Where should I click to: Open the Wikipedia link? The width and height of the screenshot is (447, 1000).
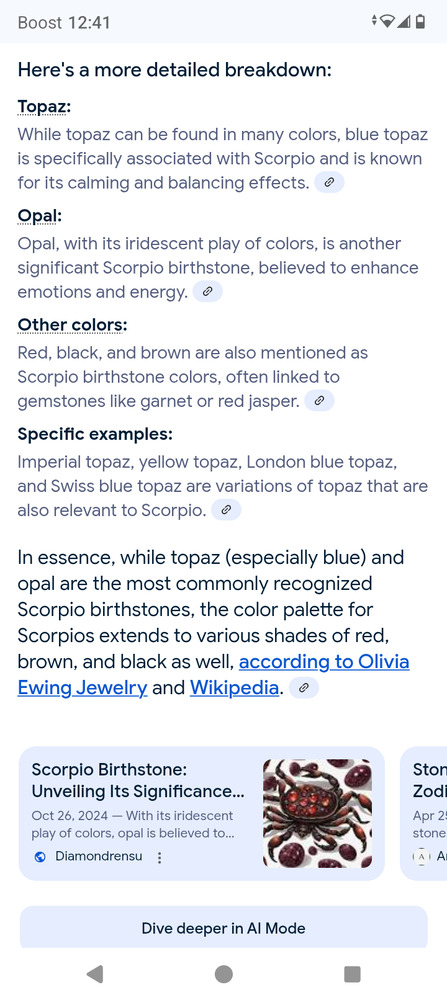point(234,688)
